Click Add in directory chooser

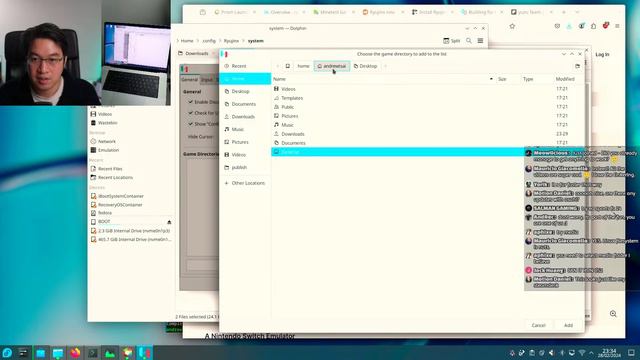pyautogui.click(x=568, y=325)
